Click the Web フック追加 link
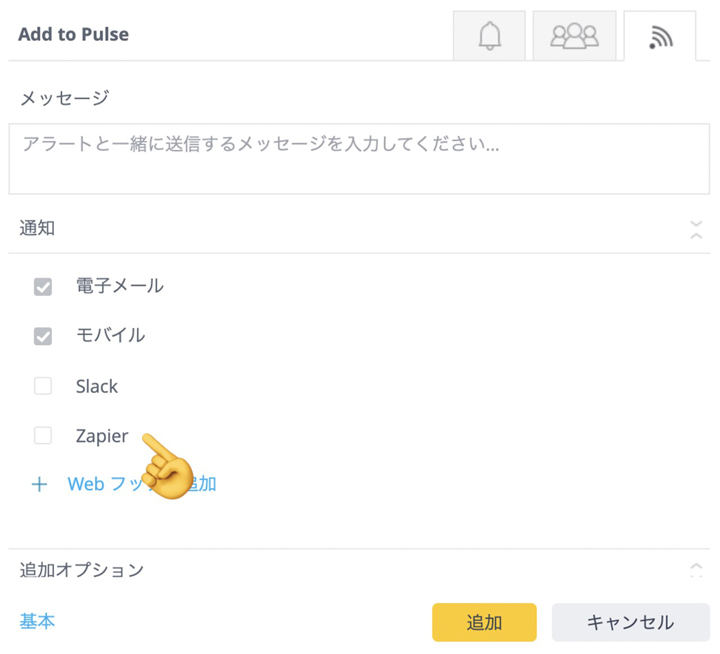This screenshot has width=720, height=654. (141, 484)
